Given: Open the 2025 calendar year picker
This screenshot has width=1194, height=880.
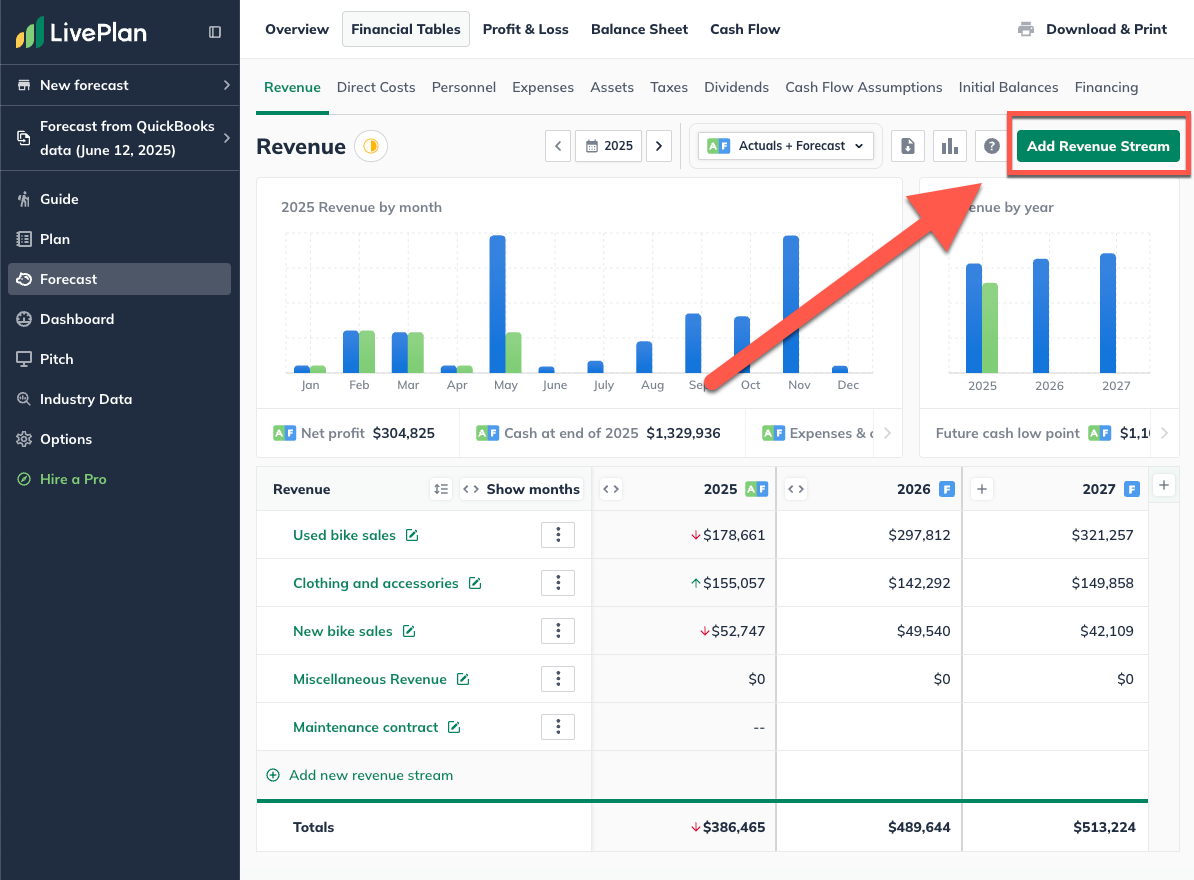Looking at the screenshot, I should (609, 146).
